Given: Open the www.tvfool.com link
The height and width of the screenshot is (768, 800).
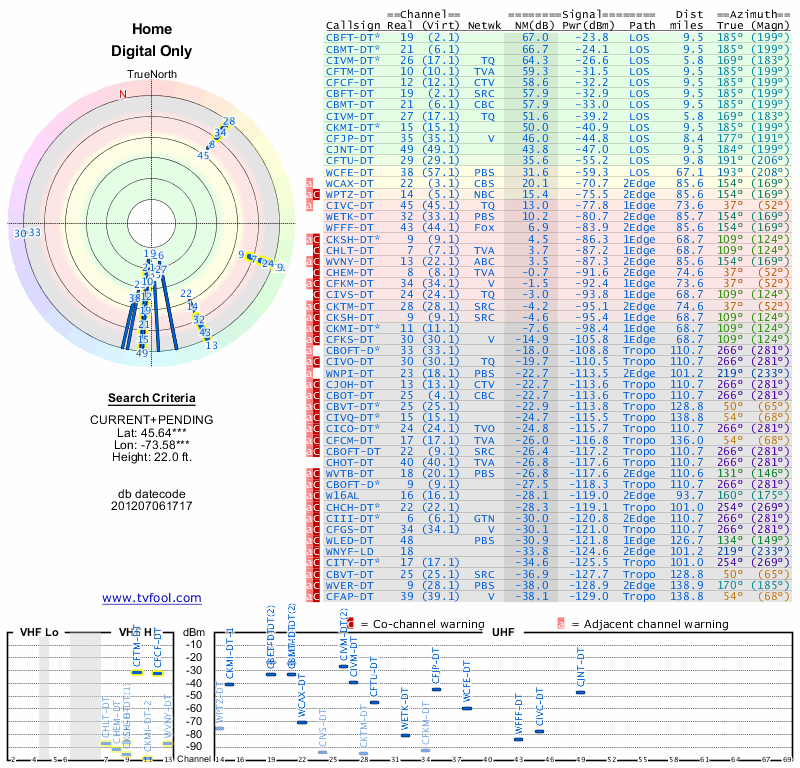Looking at the screenshot, I should pos(152,598).
